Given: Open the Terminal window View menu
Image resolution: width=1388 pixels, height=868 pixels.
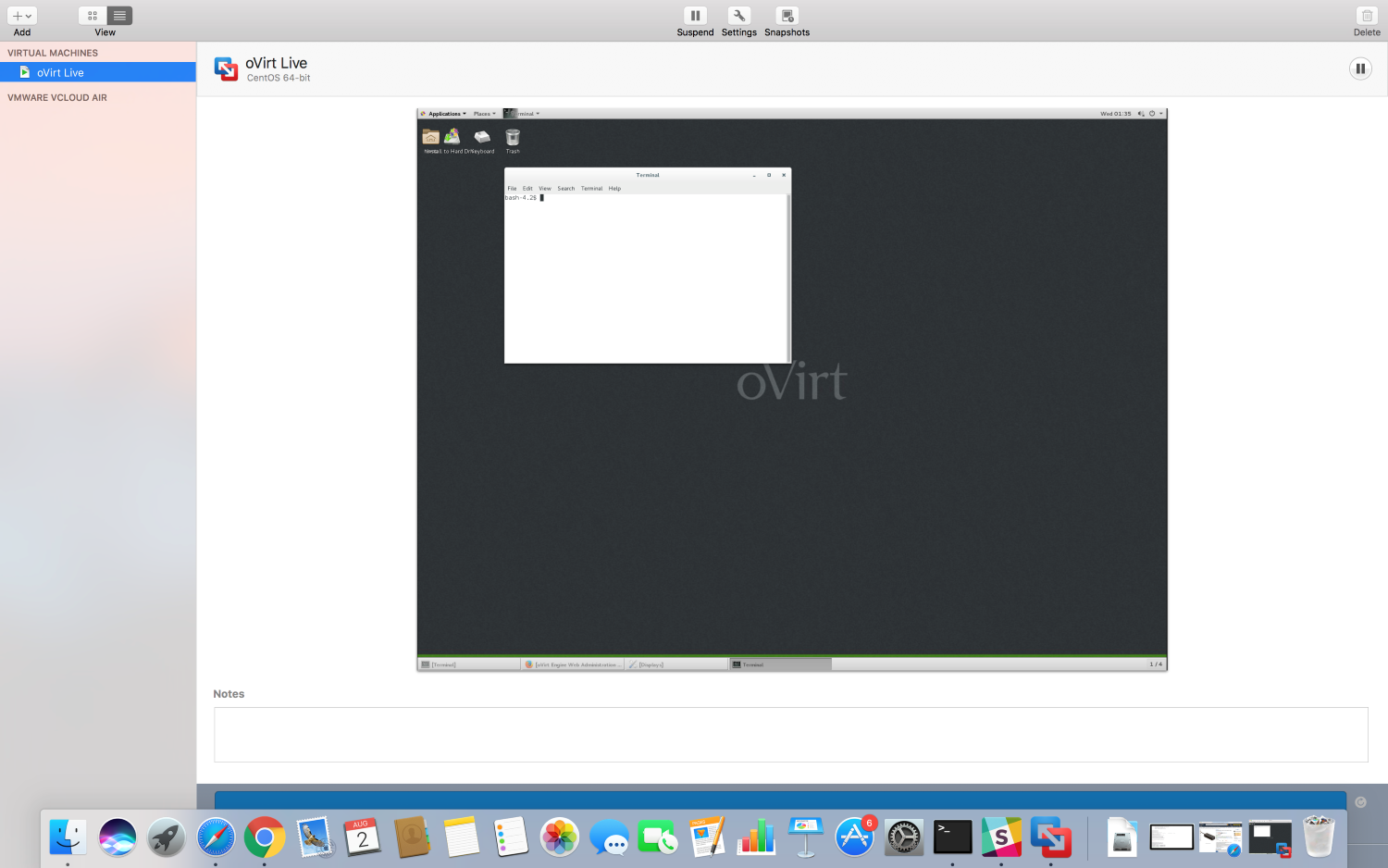Looking at the screenshot, I should coord(545,189).
